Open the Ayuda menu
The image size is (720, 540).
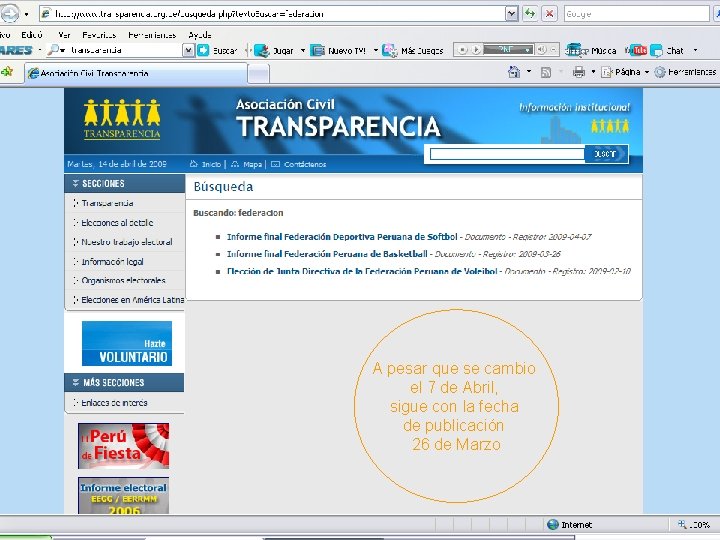pos(200,35)
